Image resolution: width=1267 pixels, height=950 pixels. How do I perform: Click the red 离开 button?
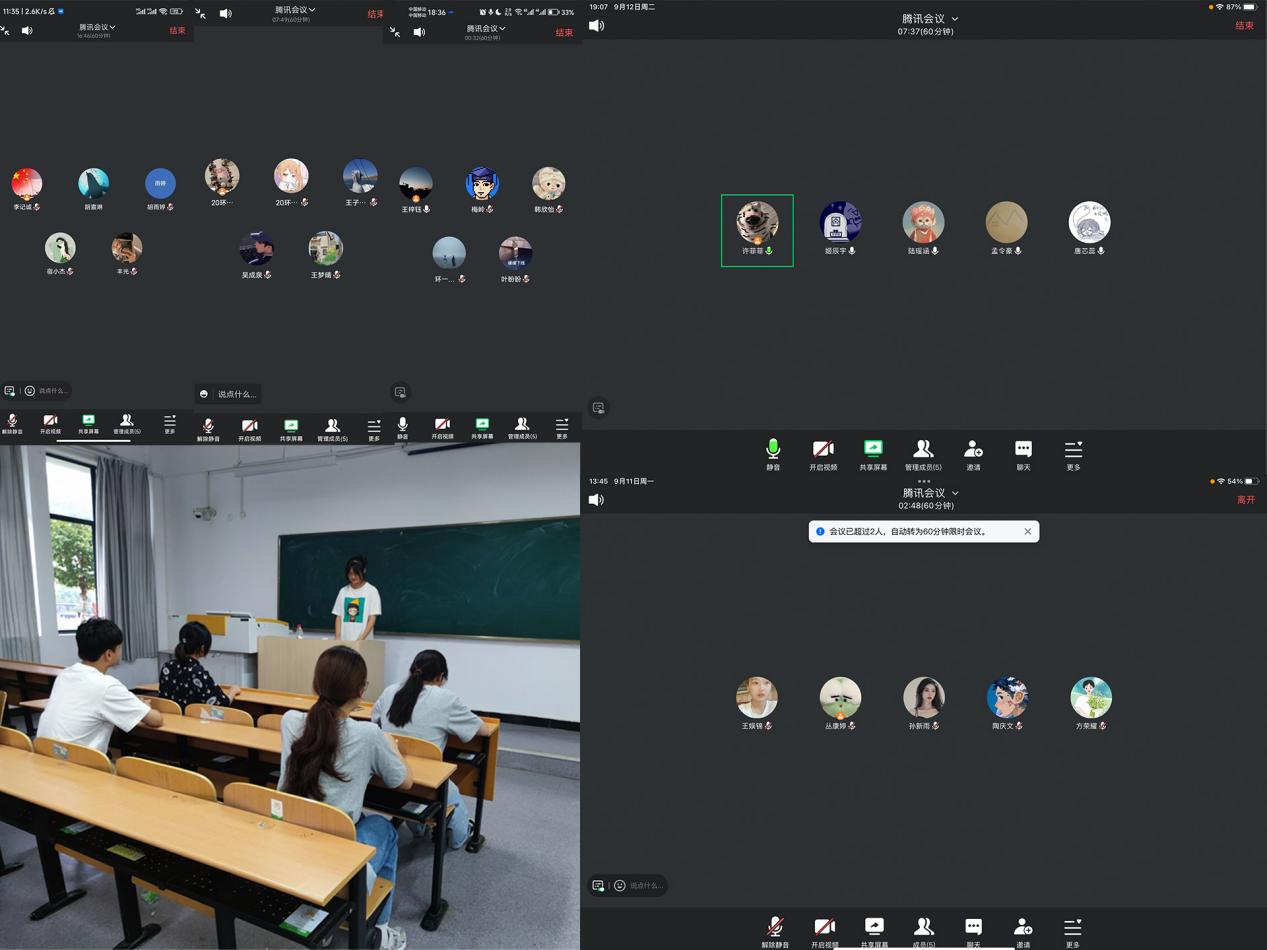tap(1245, 499)
